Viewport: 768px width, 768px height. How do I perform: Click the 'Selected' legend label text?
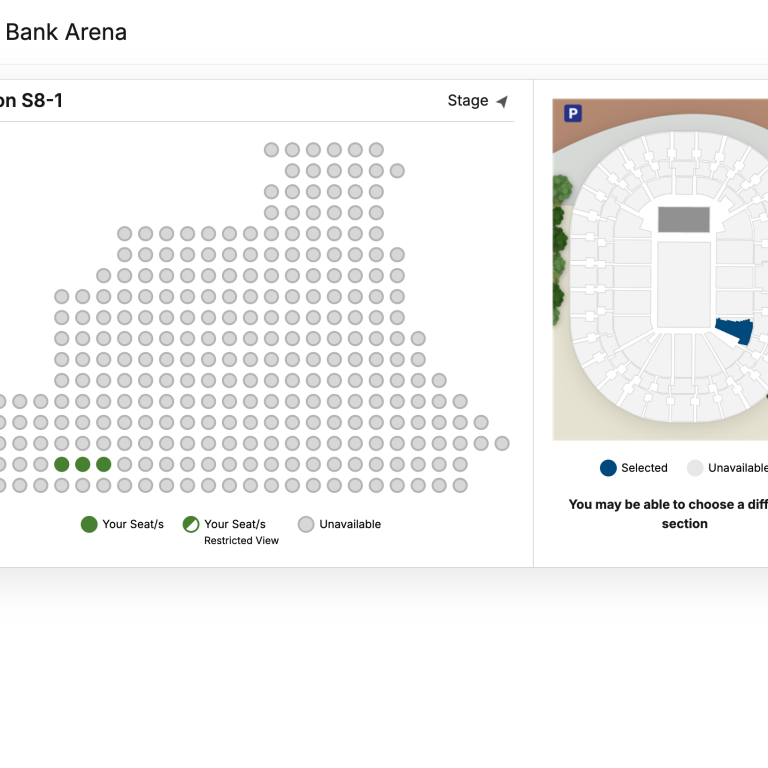click(644, 468)
